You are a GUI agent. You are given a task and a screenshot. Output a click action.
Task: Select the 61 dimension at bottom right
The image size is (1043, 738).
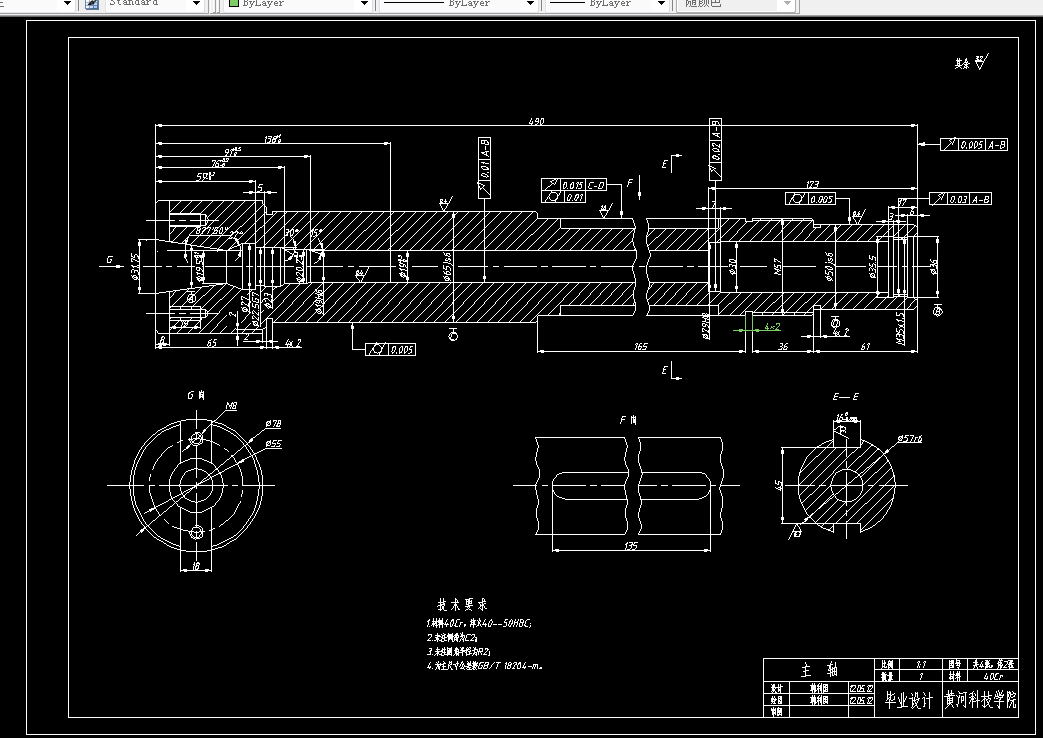[865, 346]
